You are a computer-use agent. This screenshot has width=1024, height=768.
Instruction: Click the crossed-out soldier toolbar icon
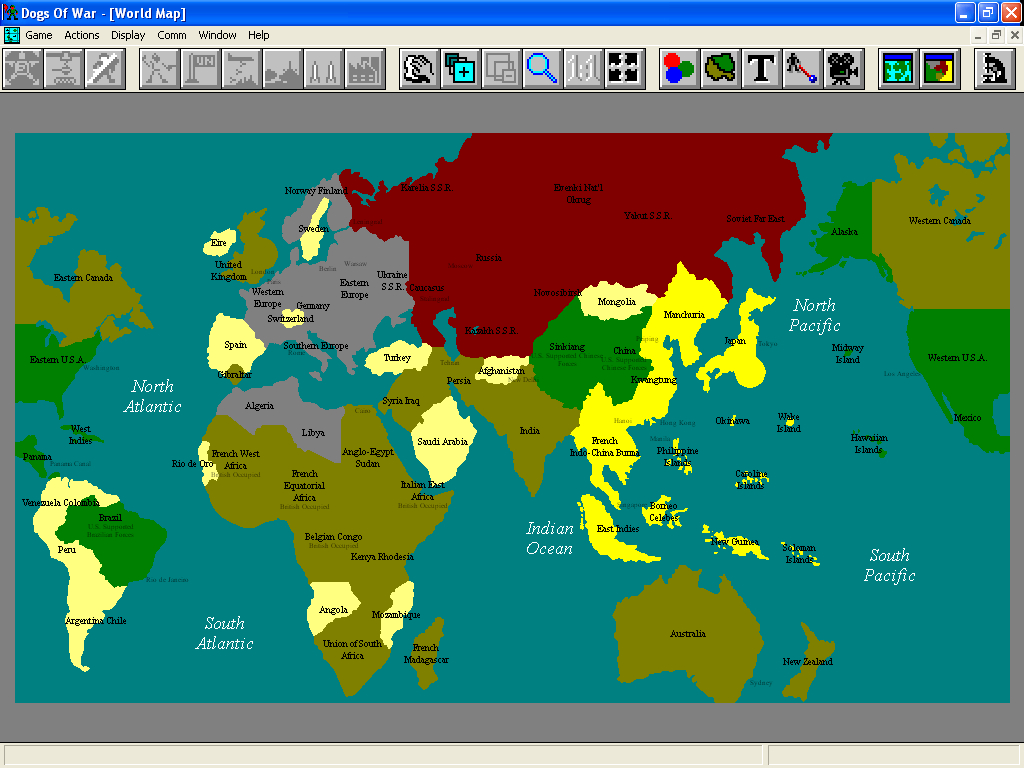pos(105,69)
